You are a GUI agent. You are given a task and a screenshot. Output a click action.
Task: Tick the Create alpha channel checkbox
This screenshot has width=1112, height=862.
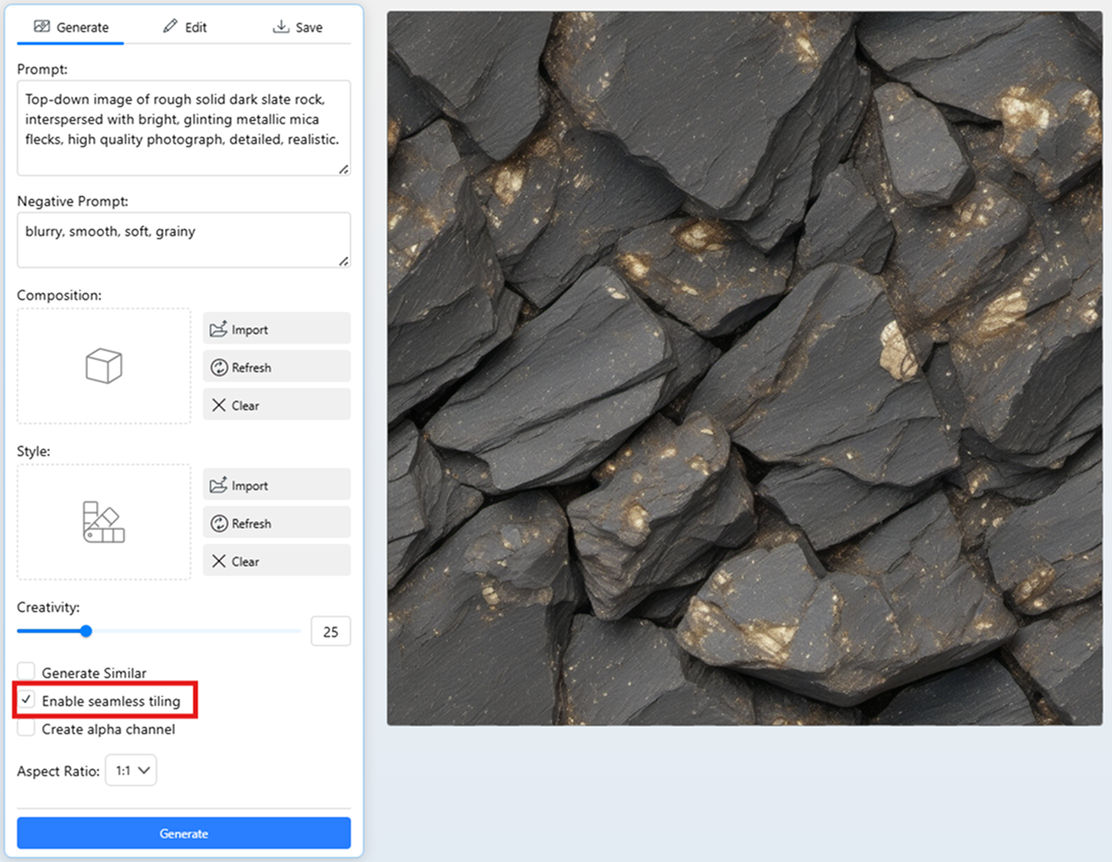(x=27, y=729)
